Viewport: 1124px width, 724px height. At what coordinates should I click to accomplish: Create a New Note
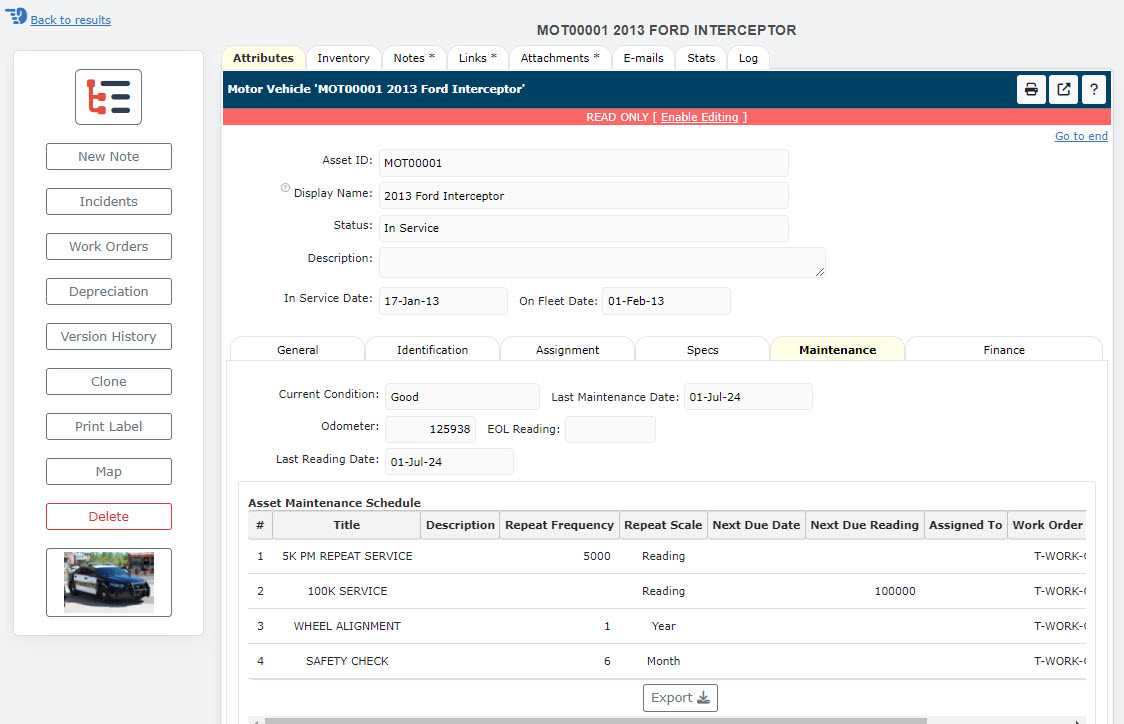coord(108,156)
